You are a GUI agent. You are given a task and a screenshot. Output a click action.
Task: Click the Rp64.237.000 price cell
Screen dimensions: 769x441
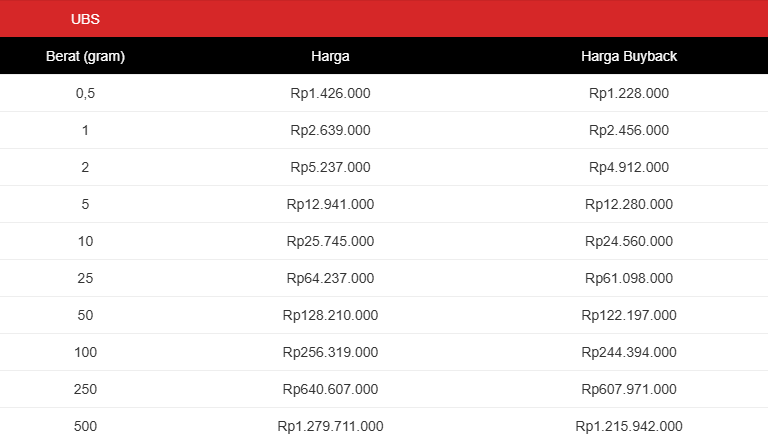[x=330, y=279]
